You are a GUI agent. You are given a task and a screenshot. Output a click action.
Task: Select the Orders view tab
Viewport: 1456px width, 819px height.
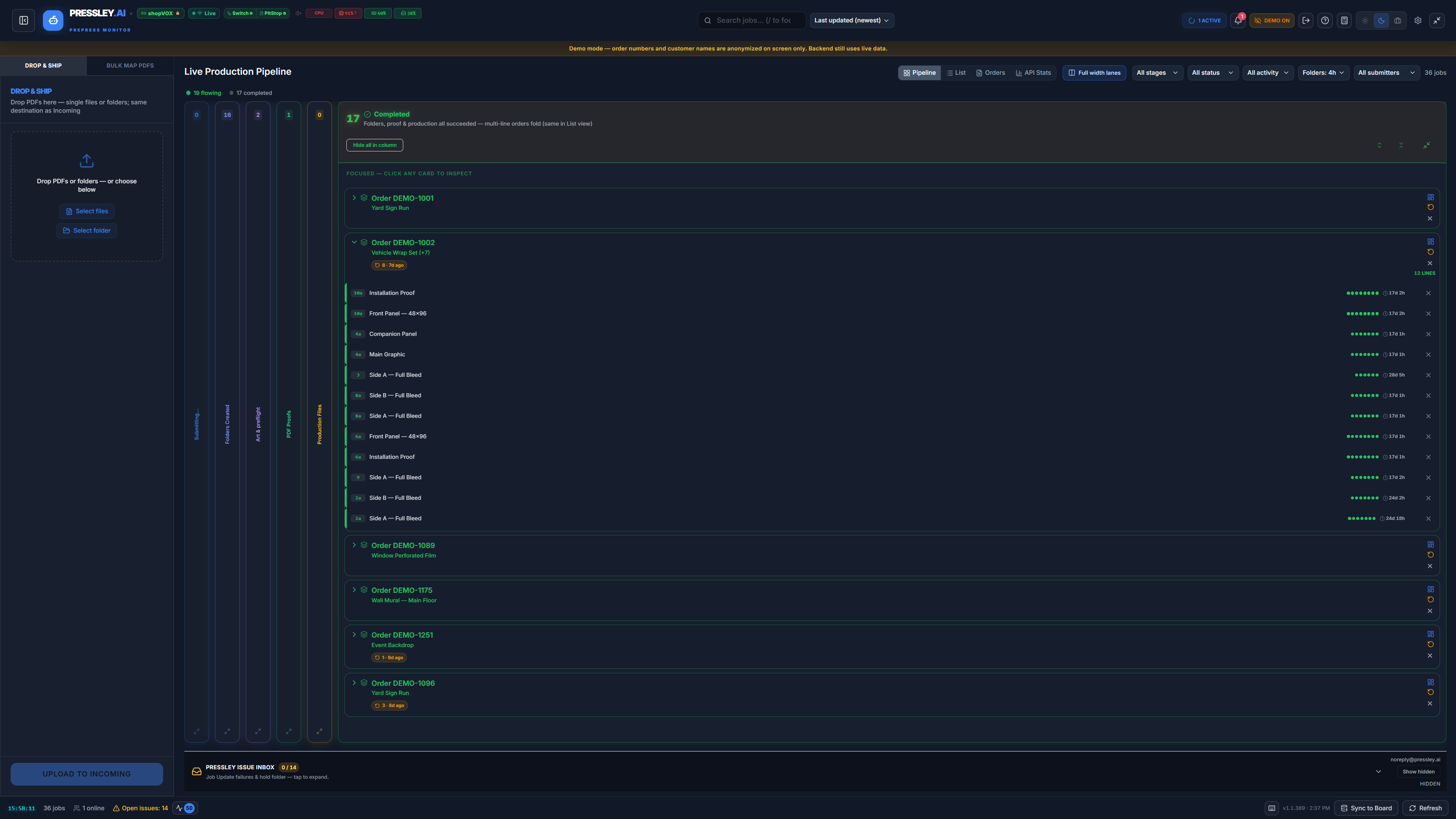(x=990, y=73)
